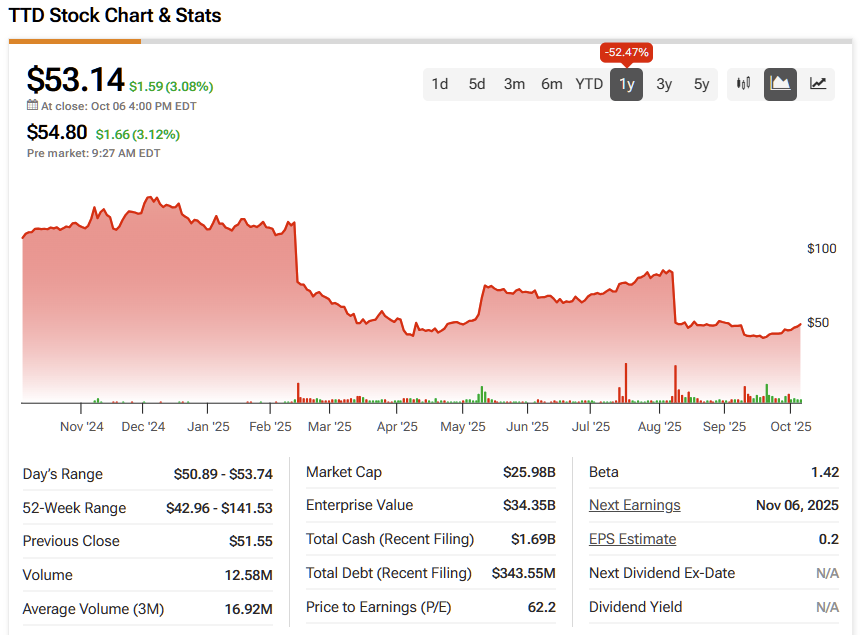
Task: Switch to candlestick chart view
Action: coord(743,84)
